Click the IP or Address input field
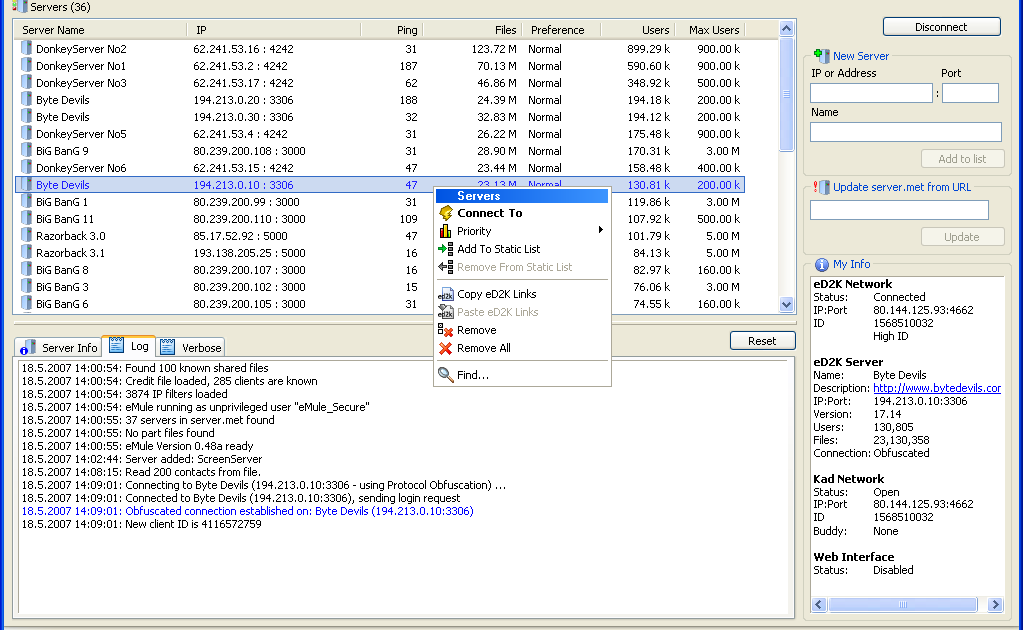 click(871, 93)
